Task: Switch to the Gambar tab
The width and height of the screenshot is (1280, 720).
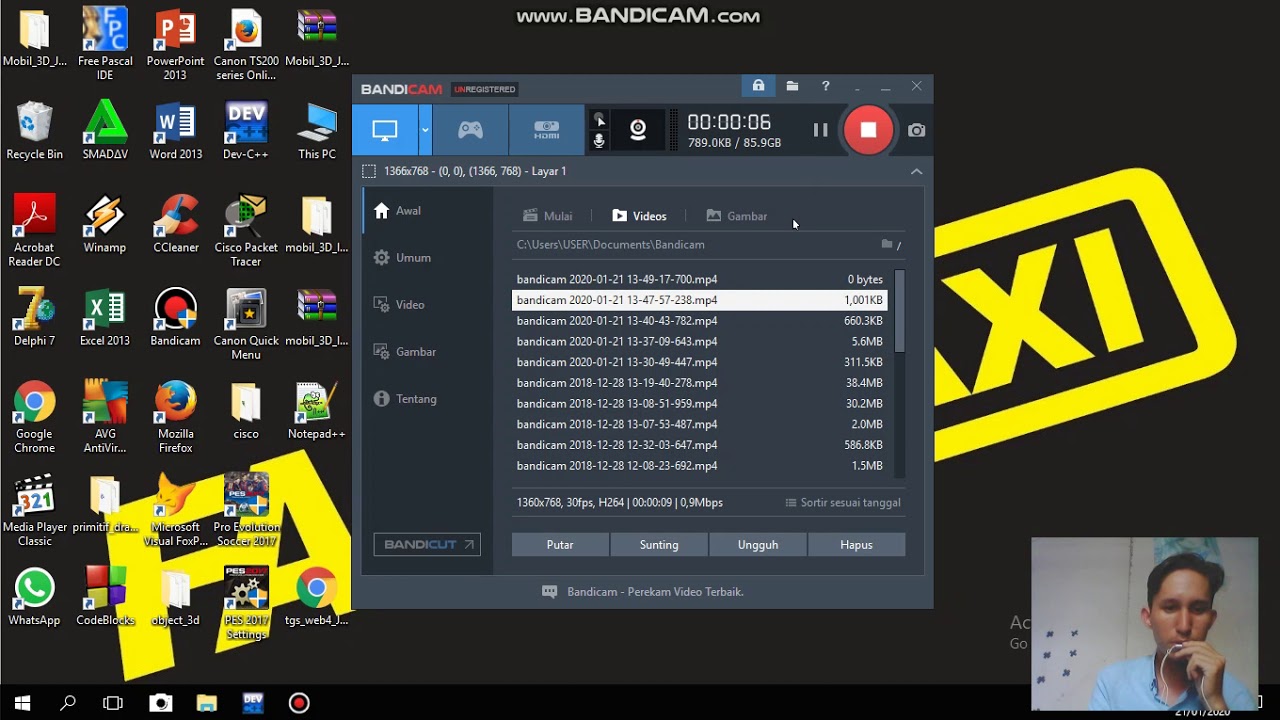Action: [736, 216]
